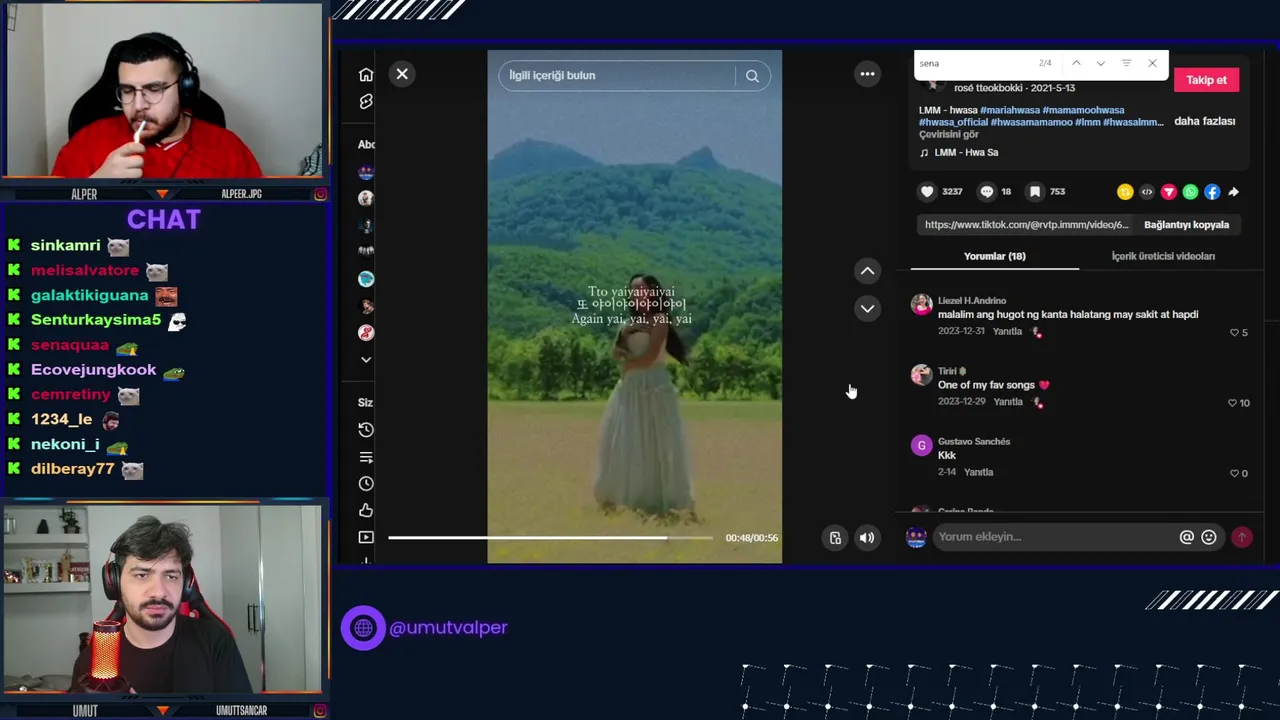
Task: Reply (Yanıtla) to Gustavo Sanchés's Kkk comment
Action: (978, 472)
